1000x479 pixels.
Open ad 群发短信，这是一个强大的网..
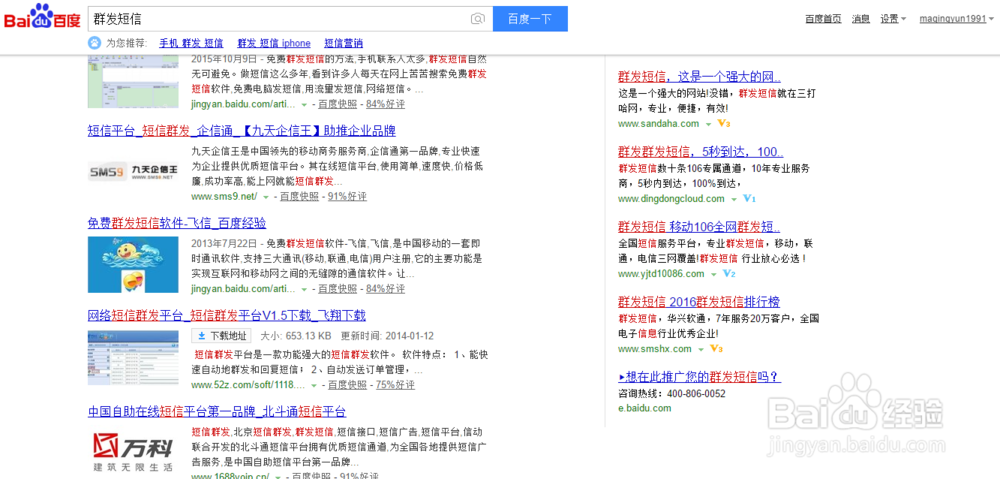pos(699,77)
